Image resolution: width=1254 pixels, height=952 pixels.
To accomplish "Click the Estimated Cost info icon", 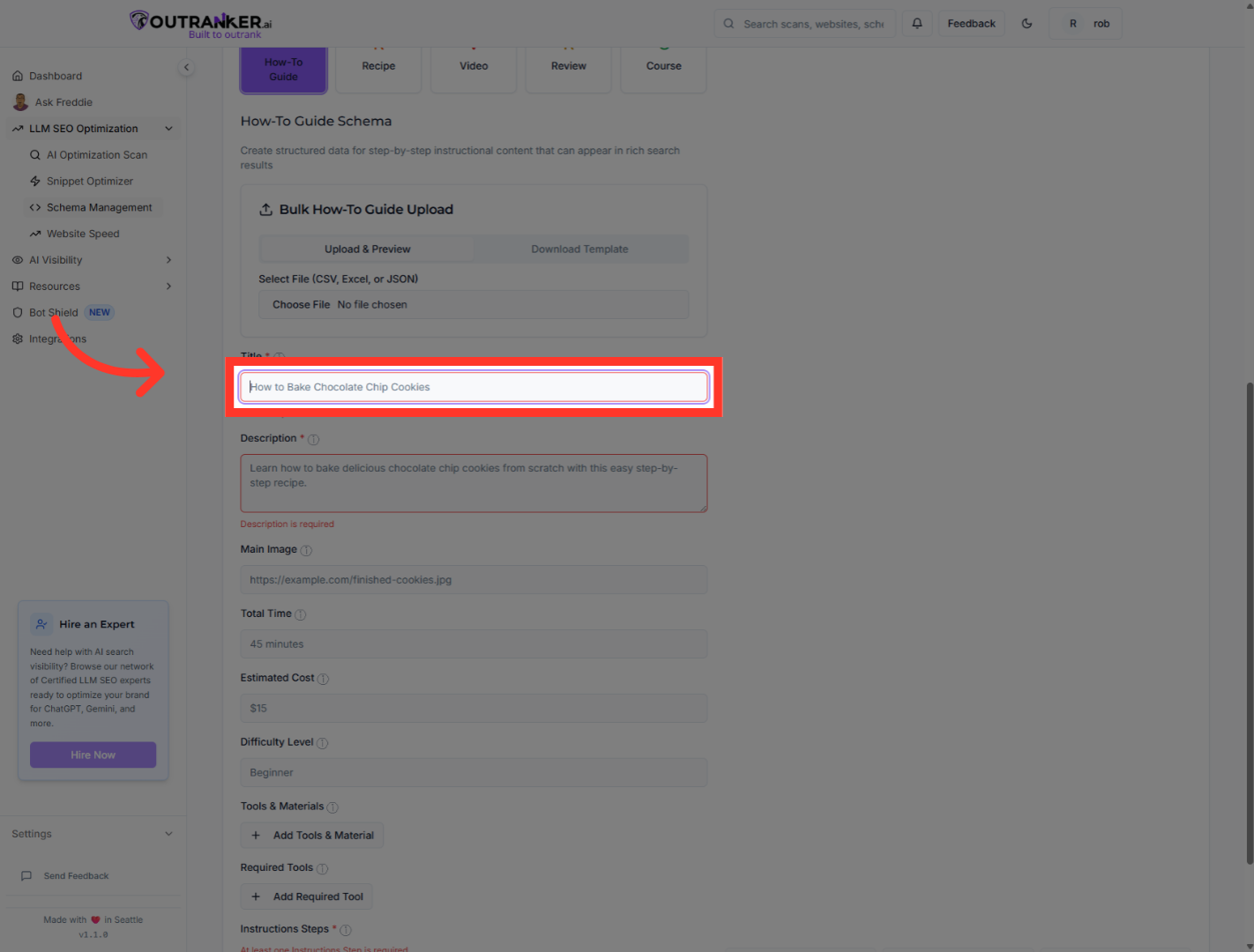I will [x=323, y=679].
